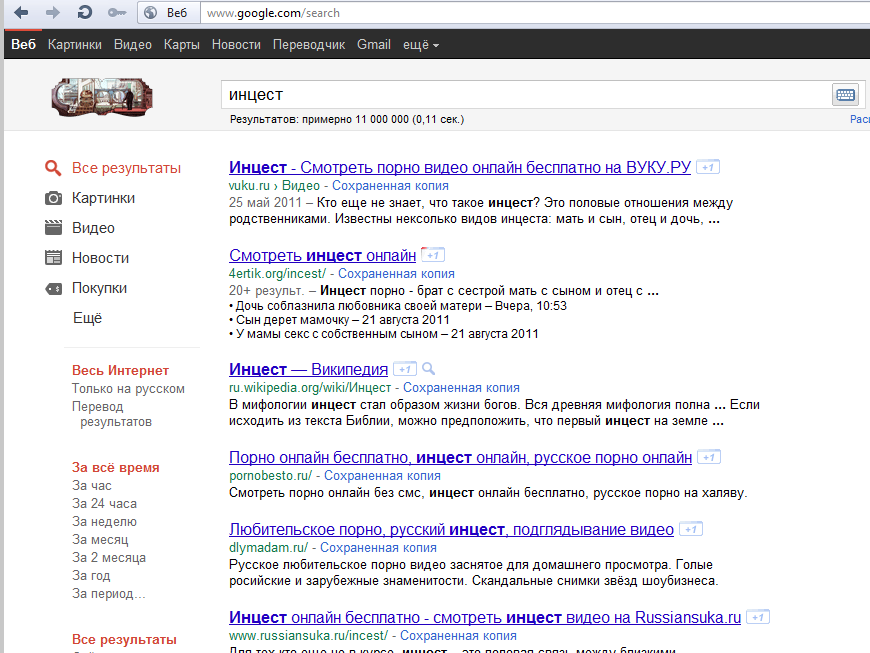Click the price tag icon next to Покупки
The width and height of the screenshot is (870, 653).
pyautogui.click(x=53, y=288)
